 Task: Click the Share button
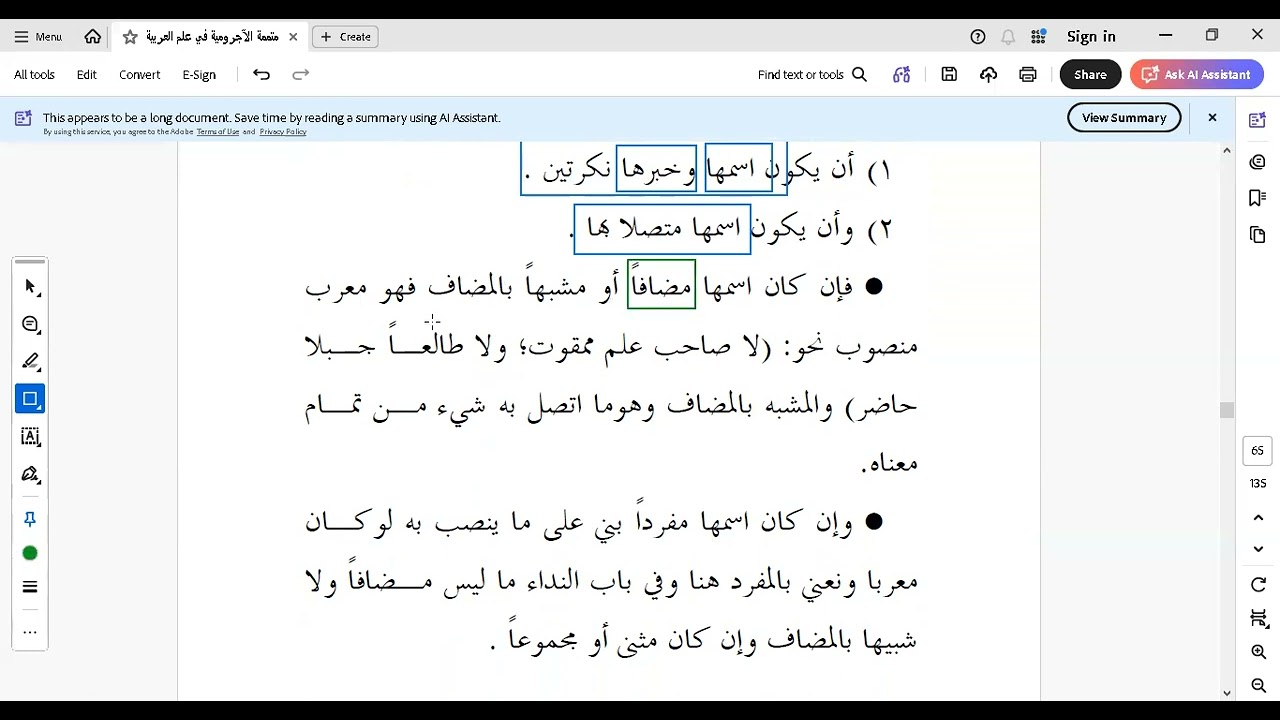(1090, 74)
